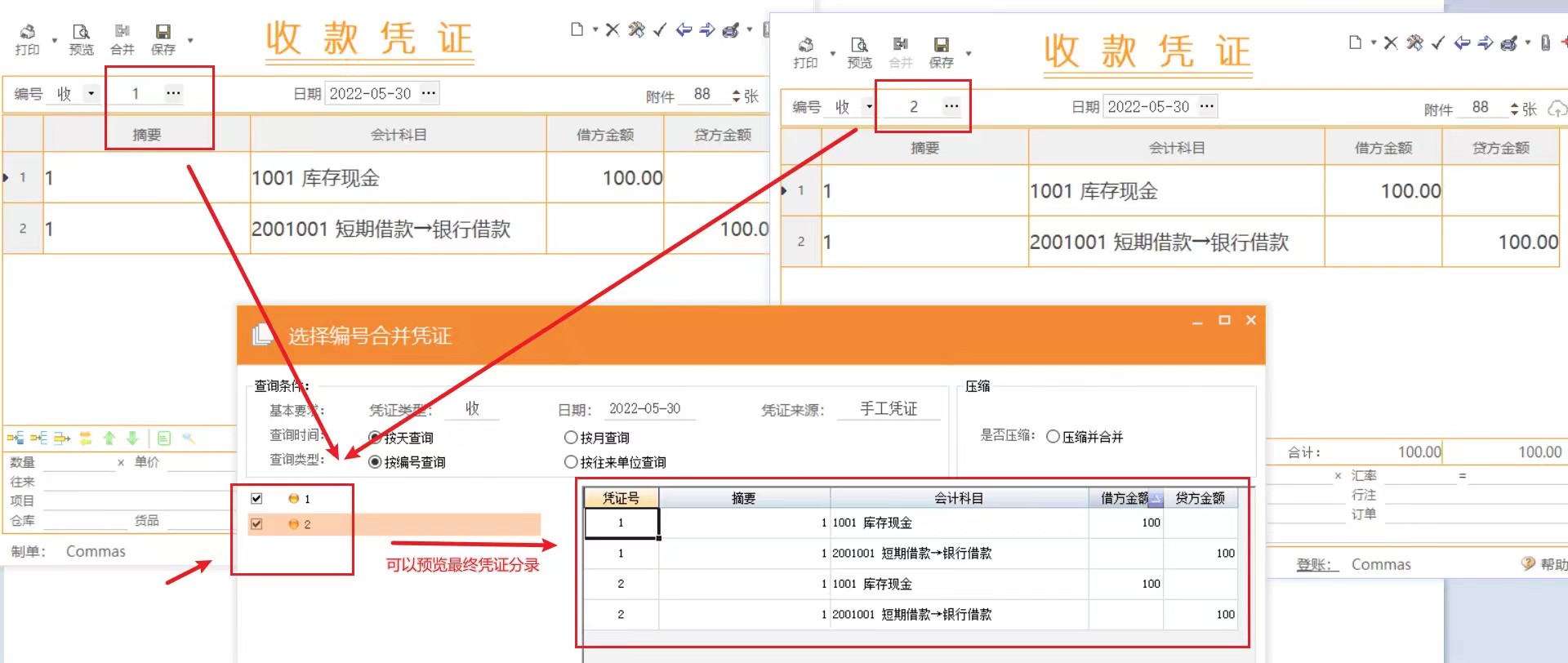1568x663 pixels.
Task: Click delete X icon in right window toolbar
Action: pyautogui.click(x=1391, y=42)
